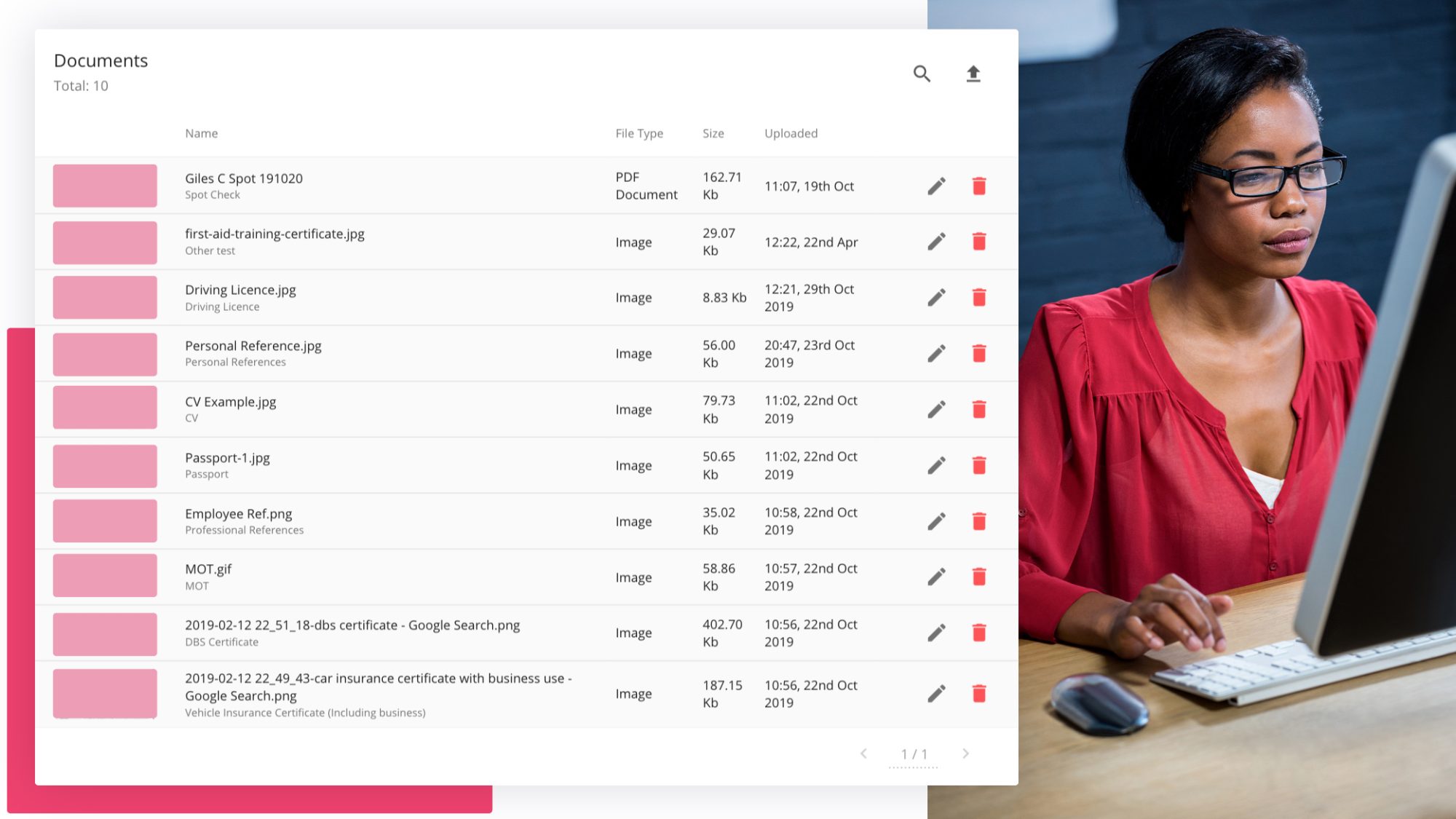Click the PDF Document file type cell
Viewport: 1456px width, 819px height.
point(646,186)
